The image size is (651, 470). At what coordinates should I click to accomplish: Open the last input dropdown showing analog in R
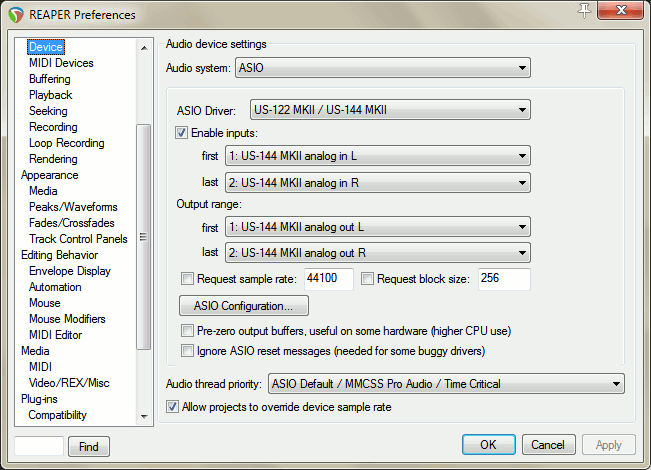[x=378, y=183]
